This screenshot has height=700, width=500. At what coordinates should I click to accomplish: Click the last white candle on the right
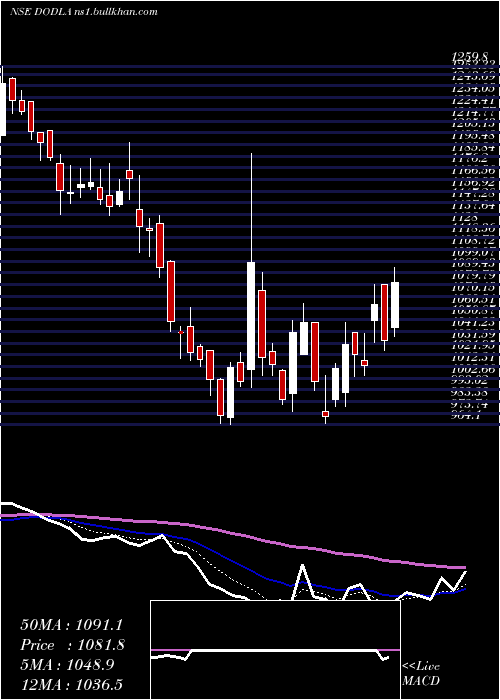point(395,305)
